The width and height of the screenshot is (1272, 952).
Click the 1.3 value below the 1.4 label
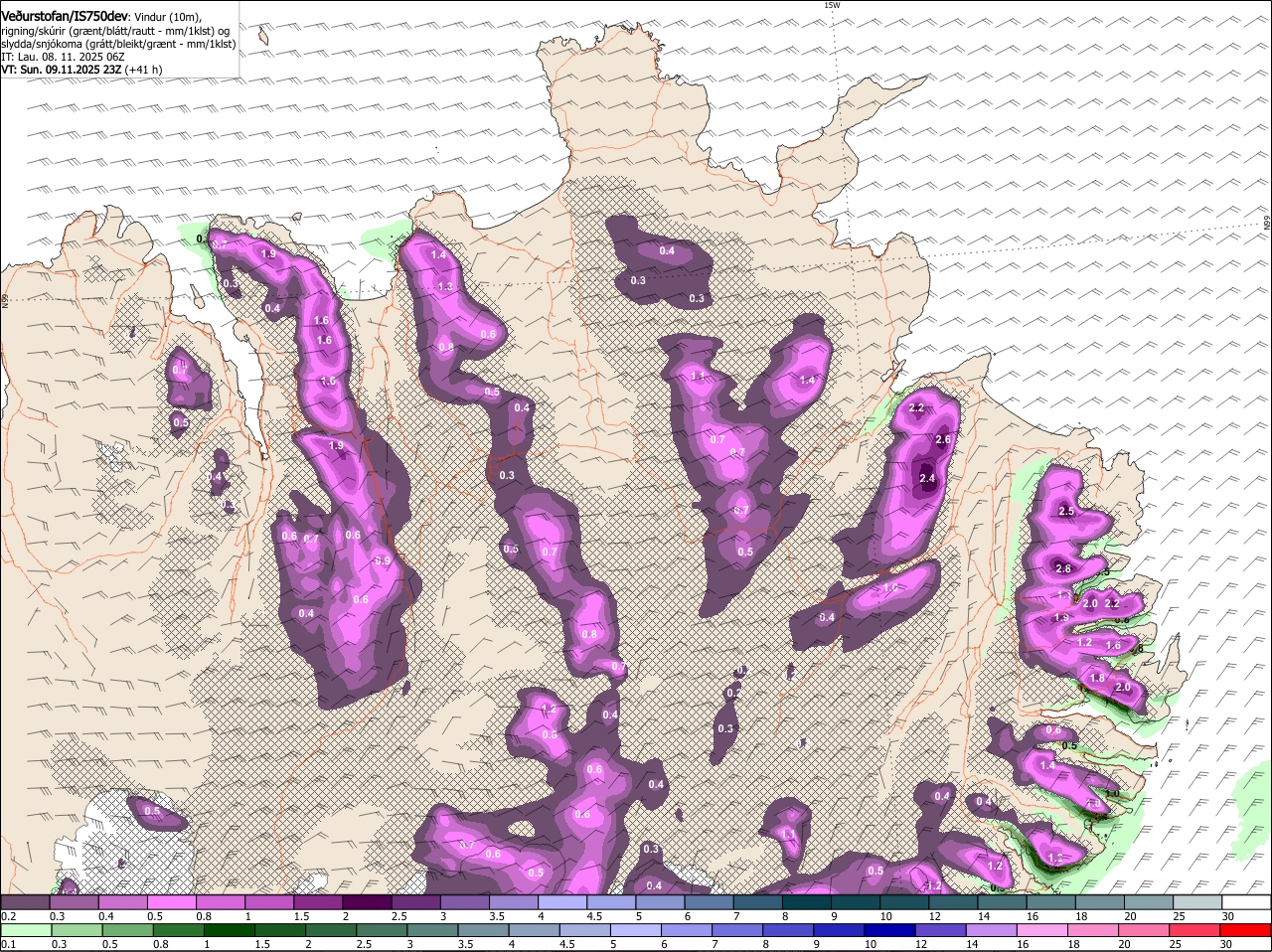click(445, 286)
